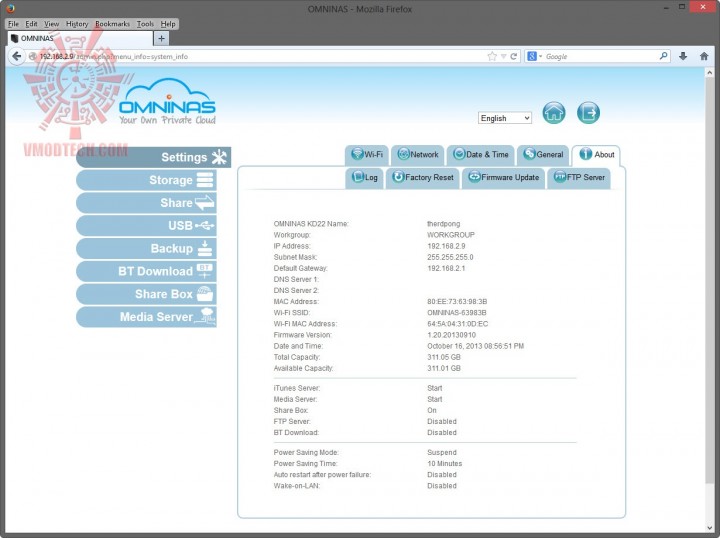Click subnet mask value 255.255.255.0
Screen dimensions: 720x538
click(x=450, y=257)
